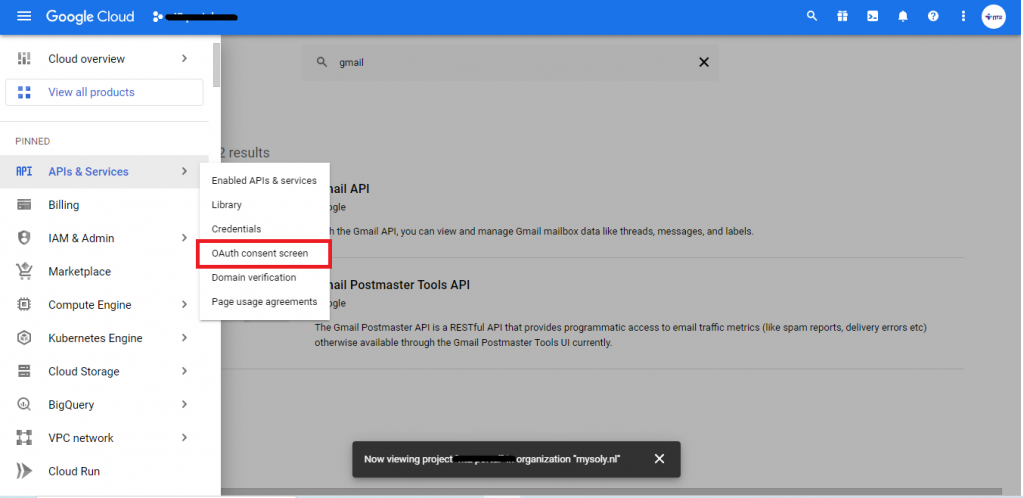Clear the gmail search with X
The height and width of the screenshot is (498, 1024).
[704, 62]
